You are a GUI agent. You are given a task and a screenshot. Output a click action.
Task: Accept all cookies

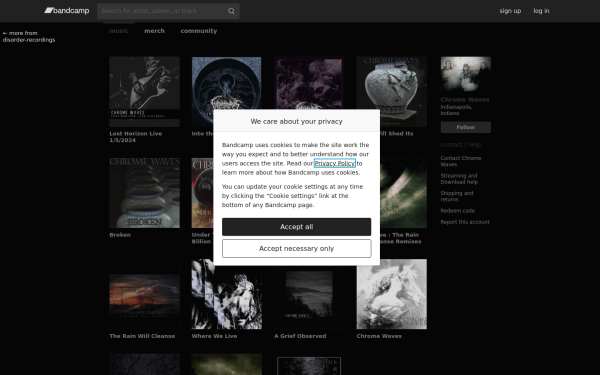[x=297, y=227]
